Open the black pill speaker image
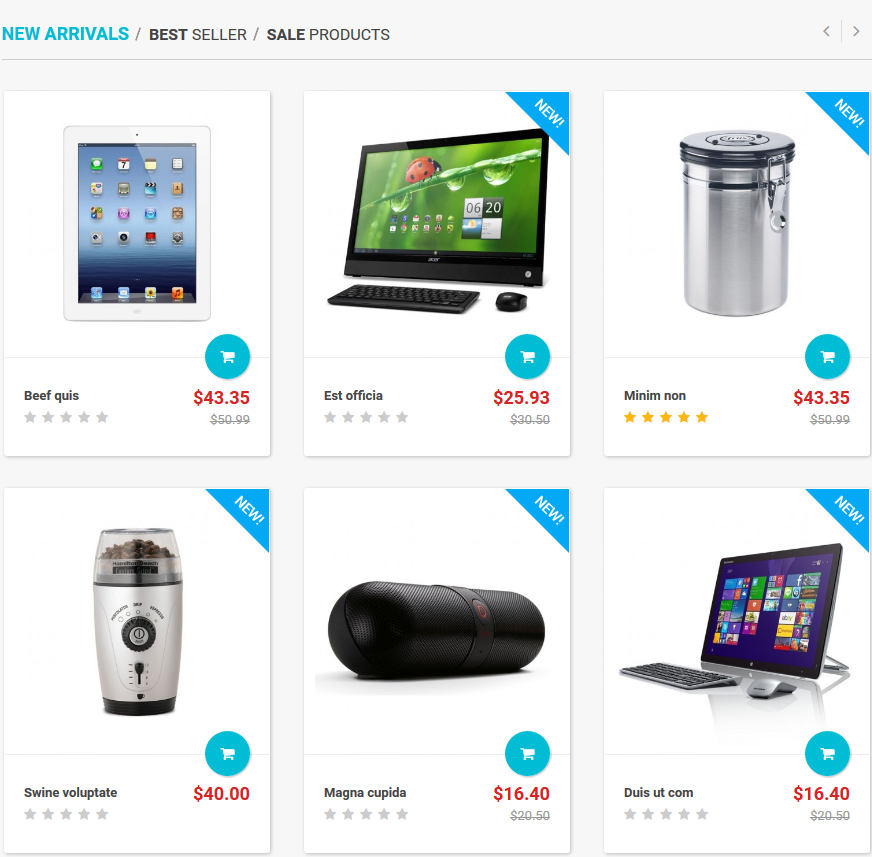This screenshot has width=872, height=857. 437,630
